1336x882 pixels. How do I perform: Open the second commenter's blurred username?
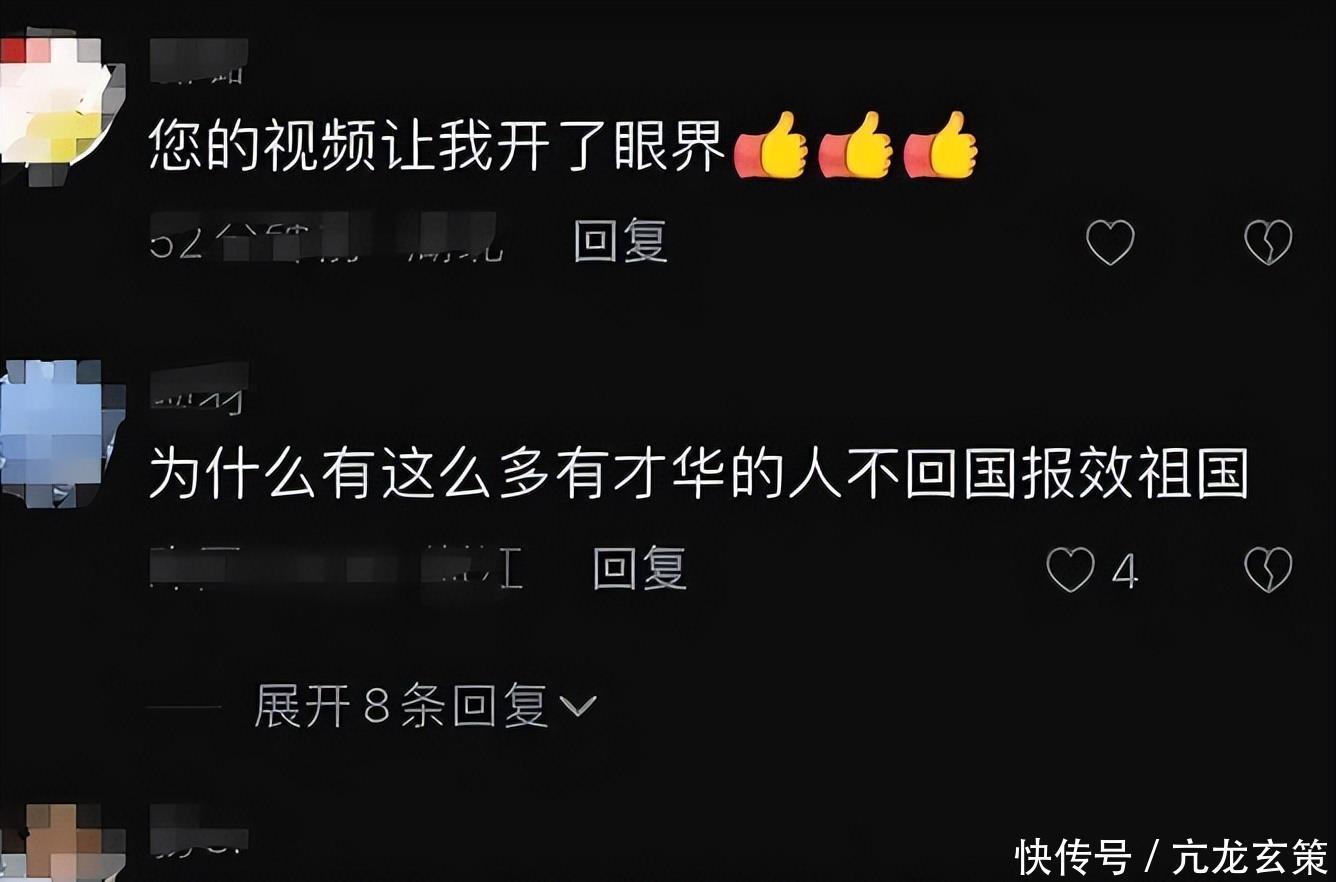(x=198, y=386)
